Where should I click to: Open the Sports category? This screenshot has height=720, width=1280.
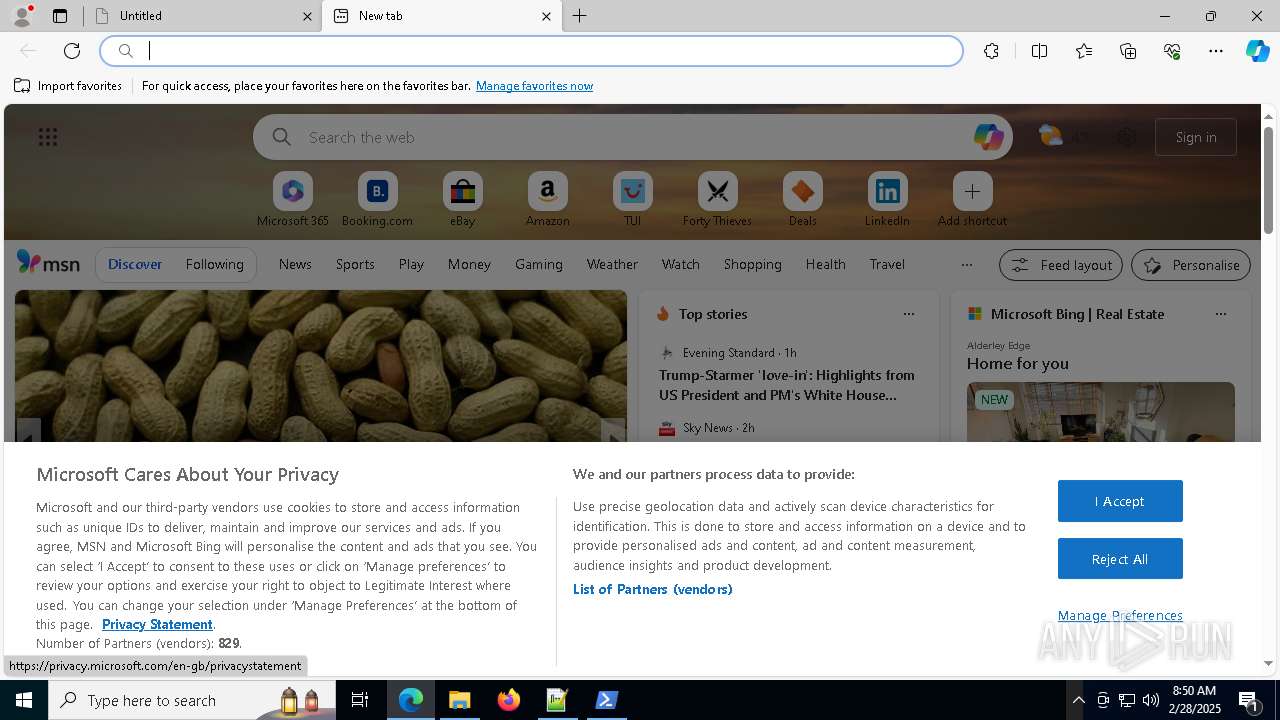coord(355,264)
